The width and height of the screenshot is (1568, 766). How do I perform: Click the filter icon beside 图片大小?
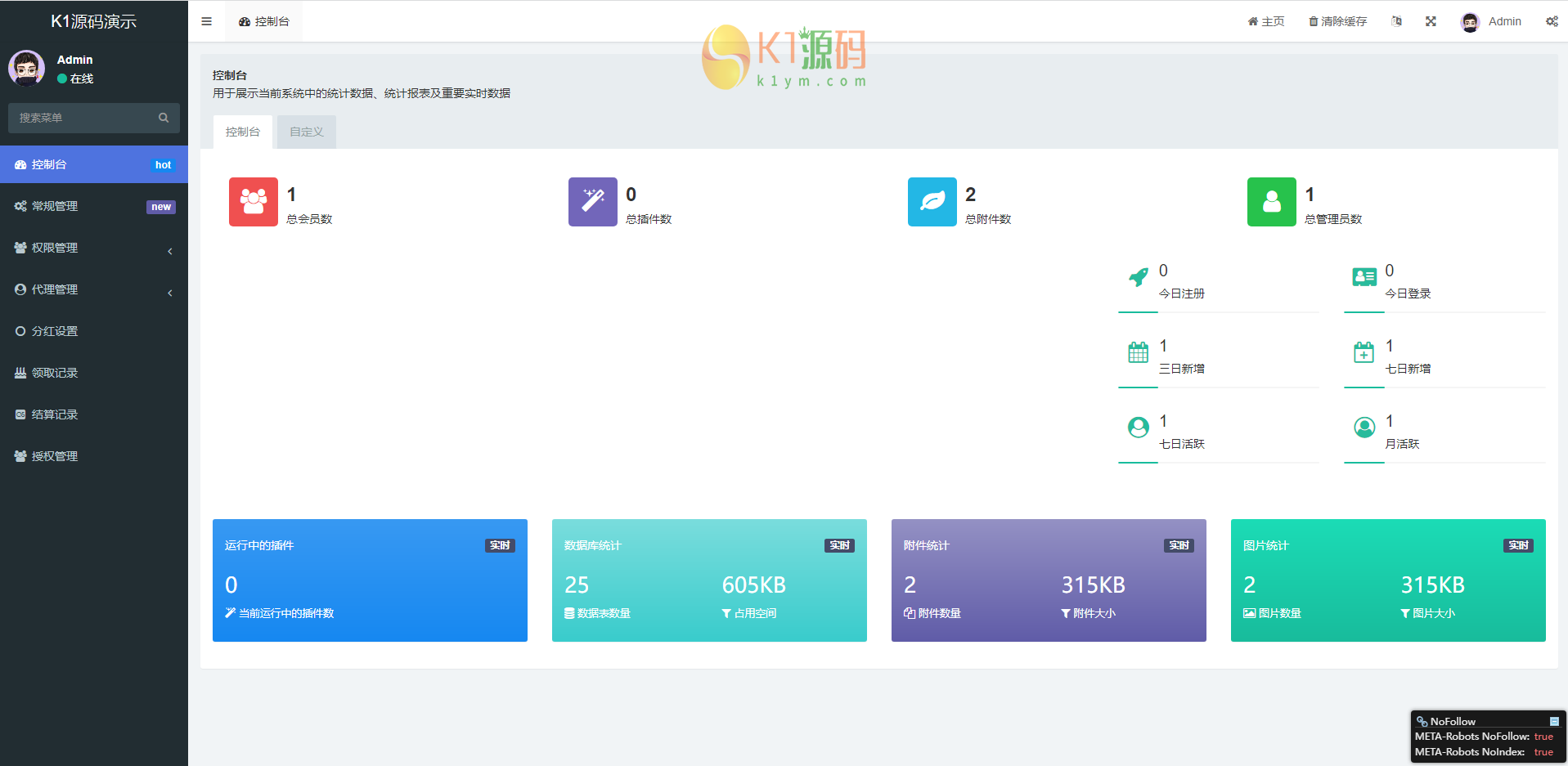(x=1405, y=613)
